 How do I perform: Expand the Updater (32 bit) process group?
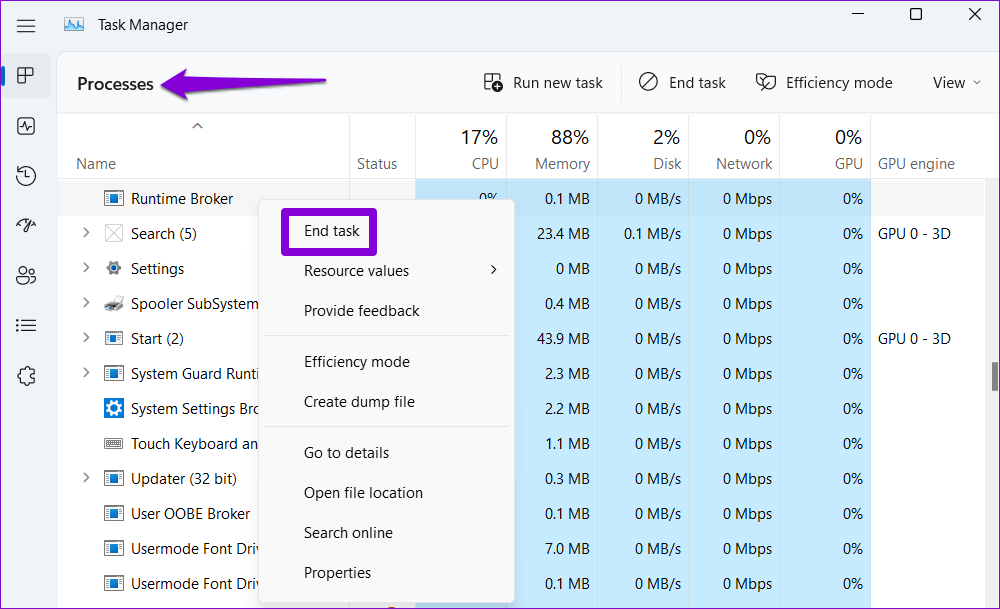pyautogui.click(x=86, y=478)
